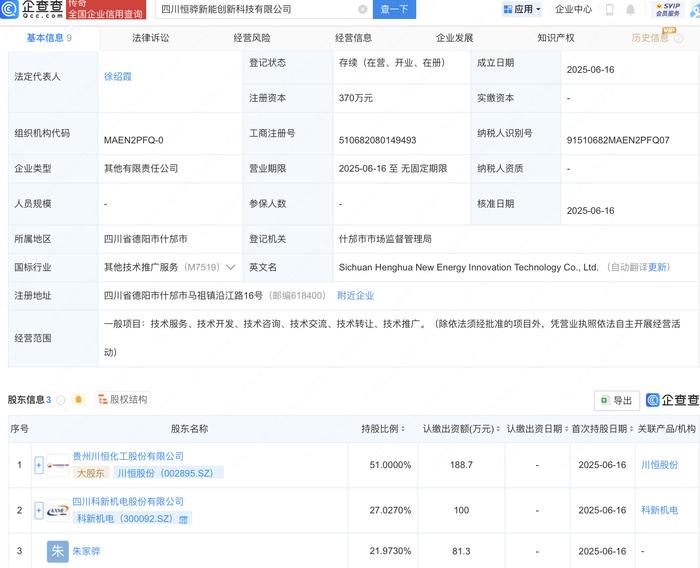700x568 pixels.
Task: Open 贵州川恒化工股份有限公司 shareholder link
Action: tap(128, 456)
